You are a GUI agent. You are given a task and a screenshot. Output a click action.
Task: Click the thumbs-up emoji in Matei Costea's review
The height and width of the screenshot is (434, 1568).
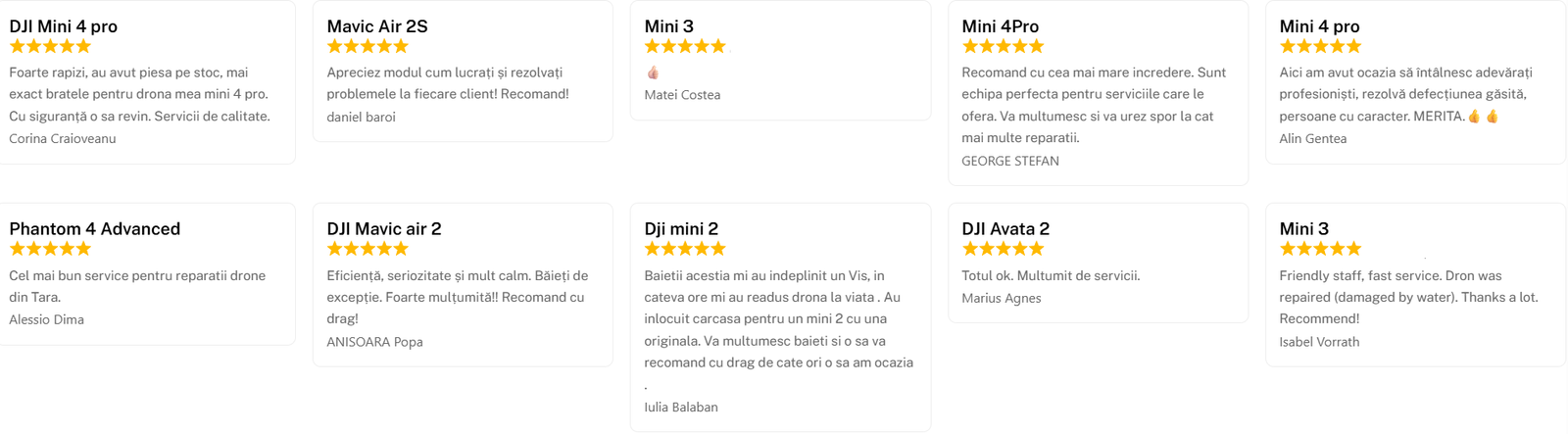[x=653, y=72]
